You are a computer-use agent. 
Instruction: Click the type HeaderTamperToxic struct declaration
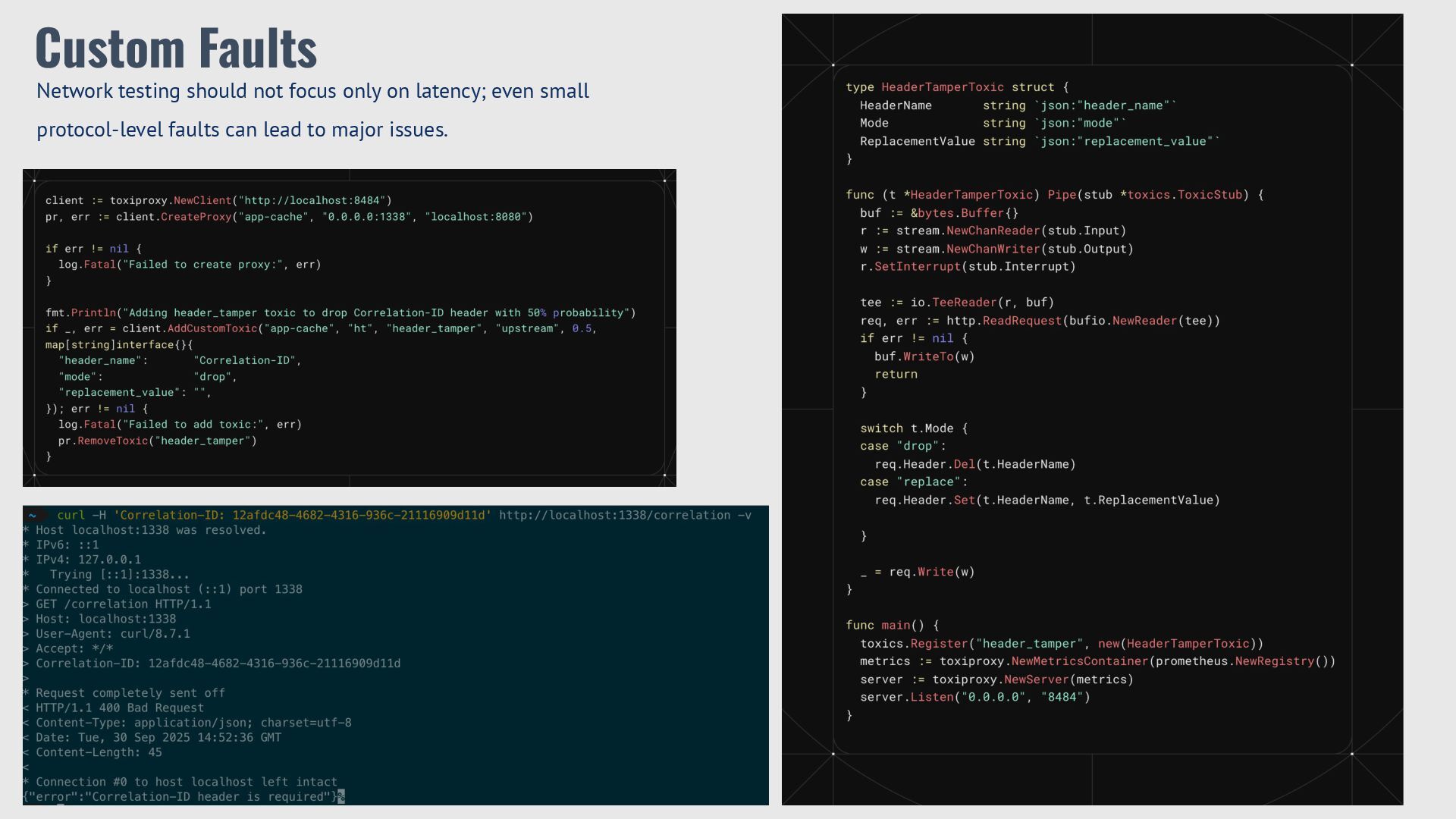click(957, 87)
